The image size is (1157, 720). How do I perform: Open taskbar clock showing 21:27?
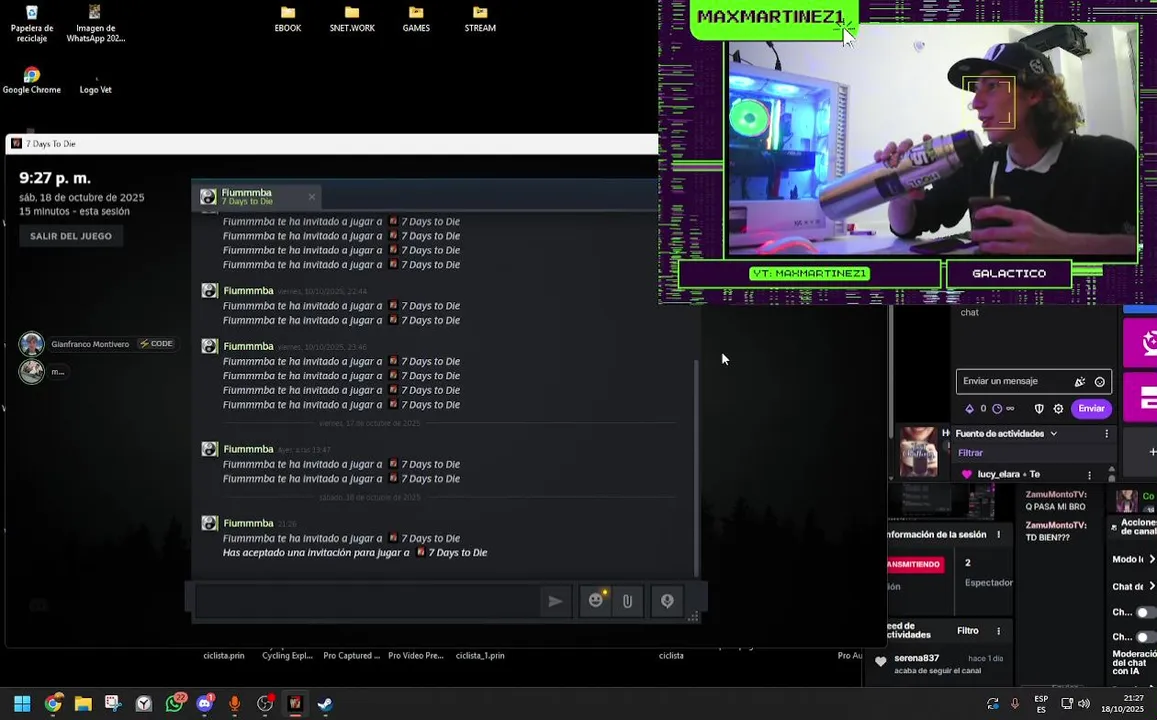coord(1122,703)
